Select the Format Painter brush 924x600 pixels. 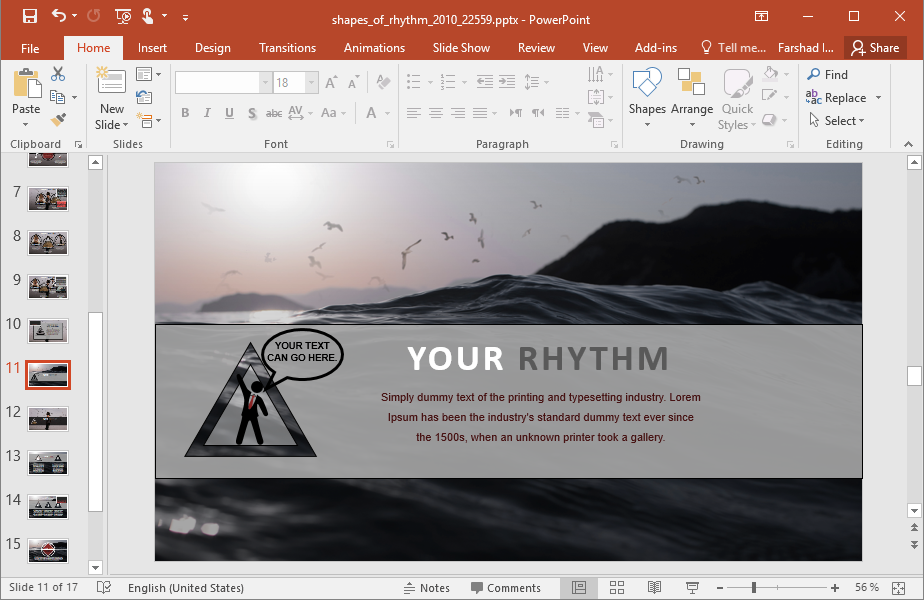tap(58, 120)
